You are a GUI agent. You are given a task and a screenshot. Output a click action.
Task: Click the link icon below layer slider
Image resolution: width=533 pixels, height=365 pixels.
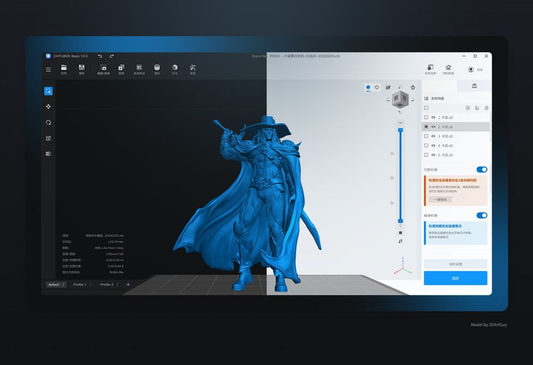(x=400, y=241)
